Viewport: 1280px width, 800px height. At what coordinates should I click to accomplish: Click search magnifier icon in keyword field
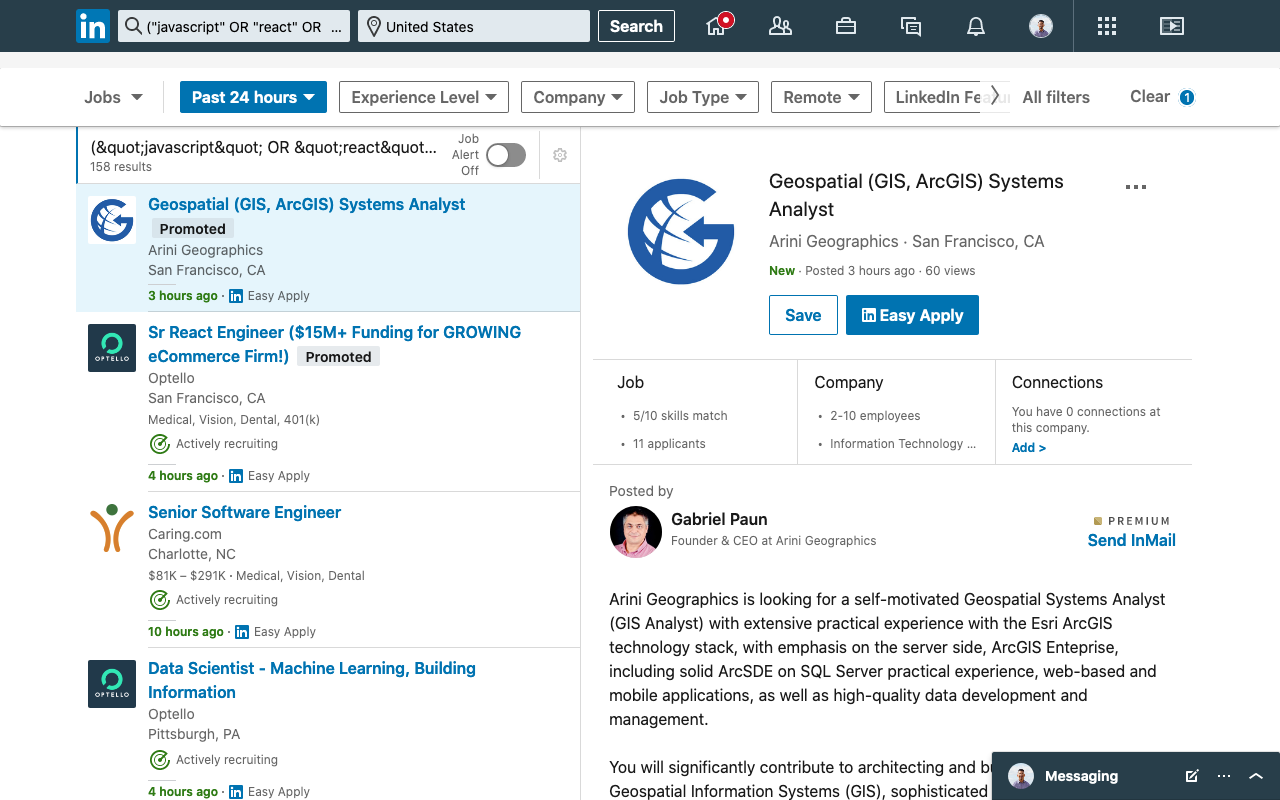pyautogui.click(x=132, y=27)
